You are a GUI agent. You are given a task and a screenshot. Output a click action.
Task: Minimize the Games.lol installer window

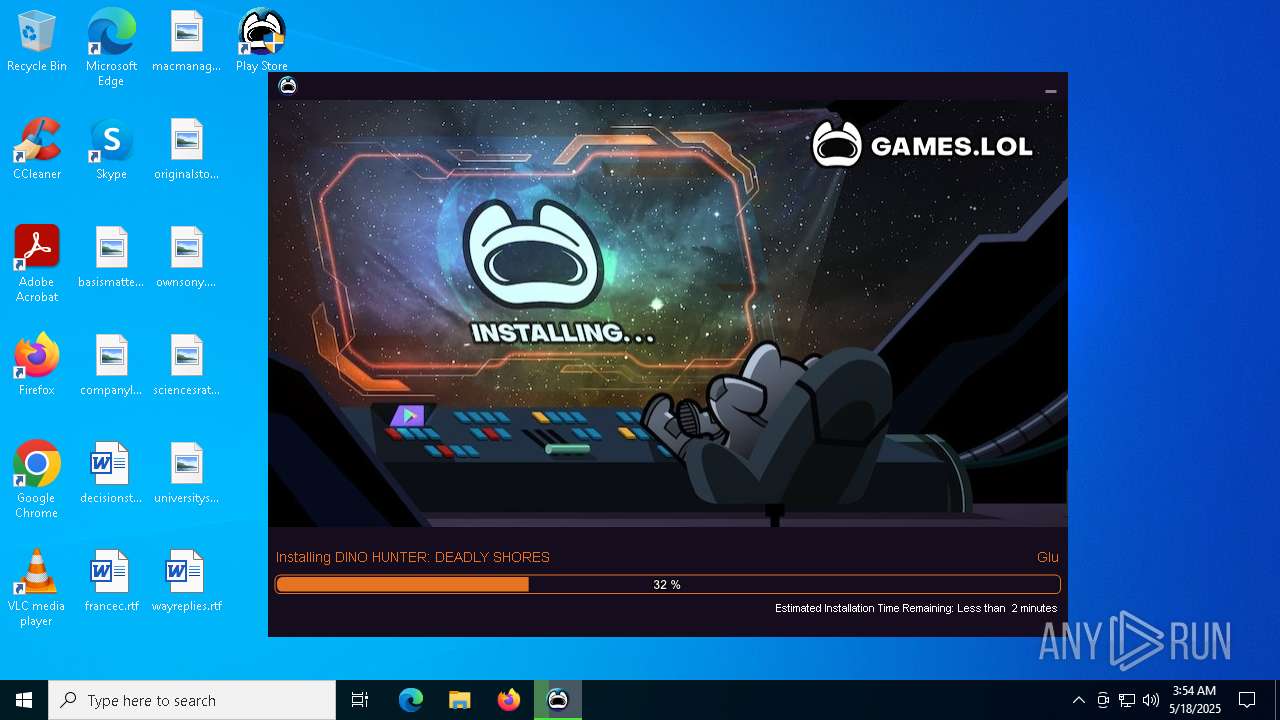pyautogui.click(x=1051, y=90)
